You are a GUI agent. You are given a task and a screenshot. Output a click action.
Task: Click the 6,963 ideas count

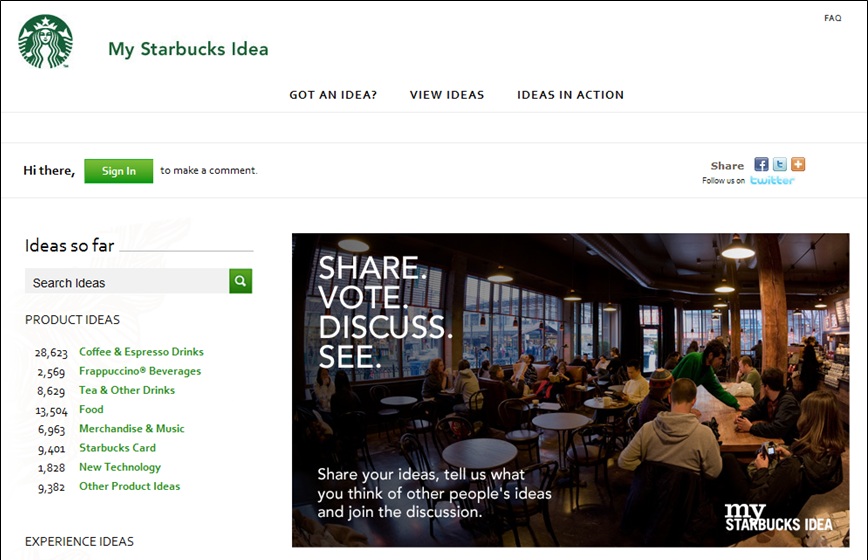click(51, 430)
